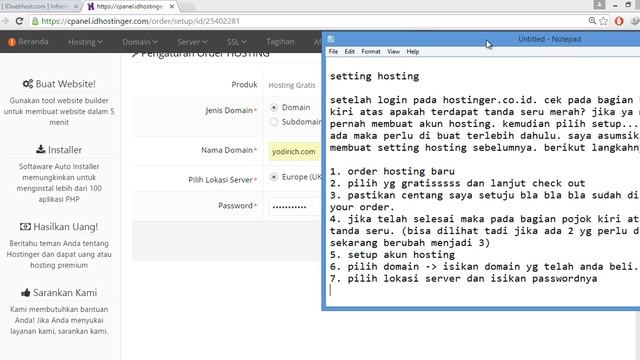The height and width of the screenshot is (360, 640).
Task: Click '1. order hosting baru' line
Action: [392, 171]
